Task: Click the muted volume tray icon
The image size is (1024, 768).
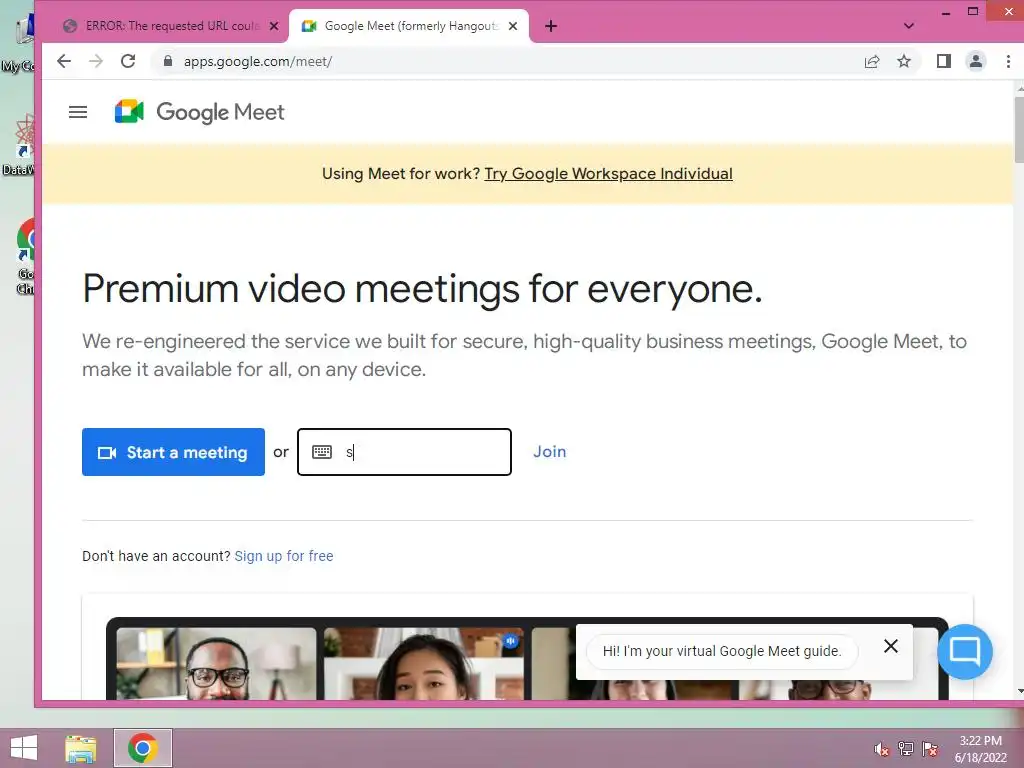Action: (882, 749)
